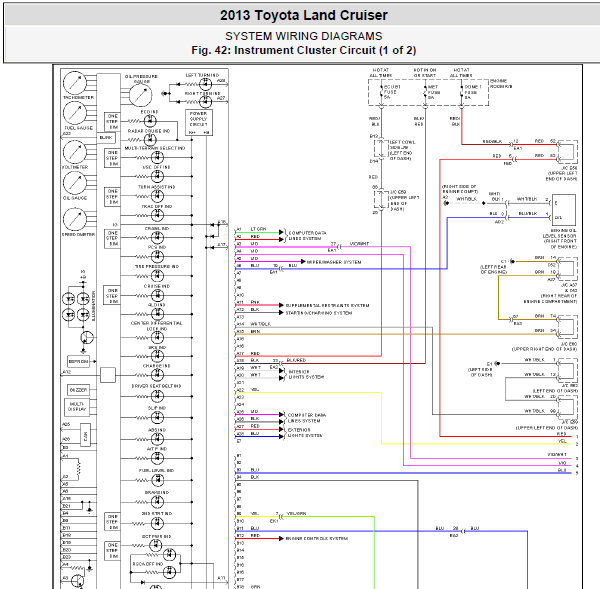Image resolution: width=600 pixels, height=589 pixels.
Task: Click the "HOT IN ON OR START" label
Action: tap(425, 73)
